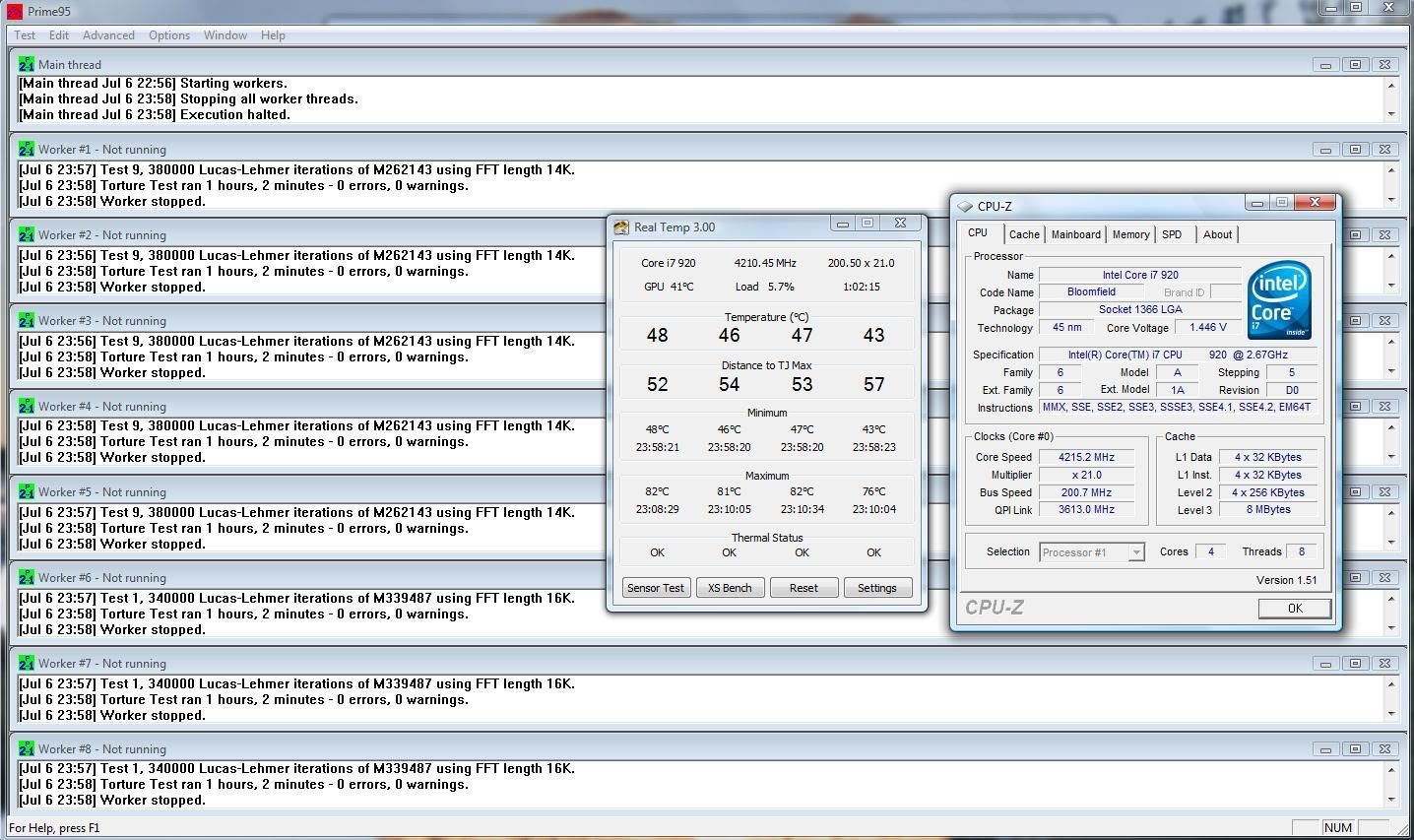Open the Processor #1 selection dropdown

tap(1092, 552)
